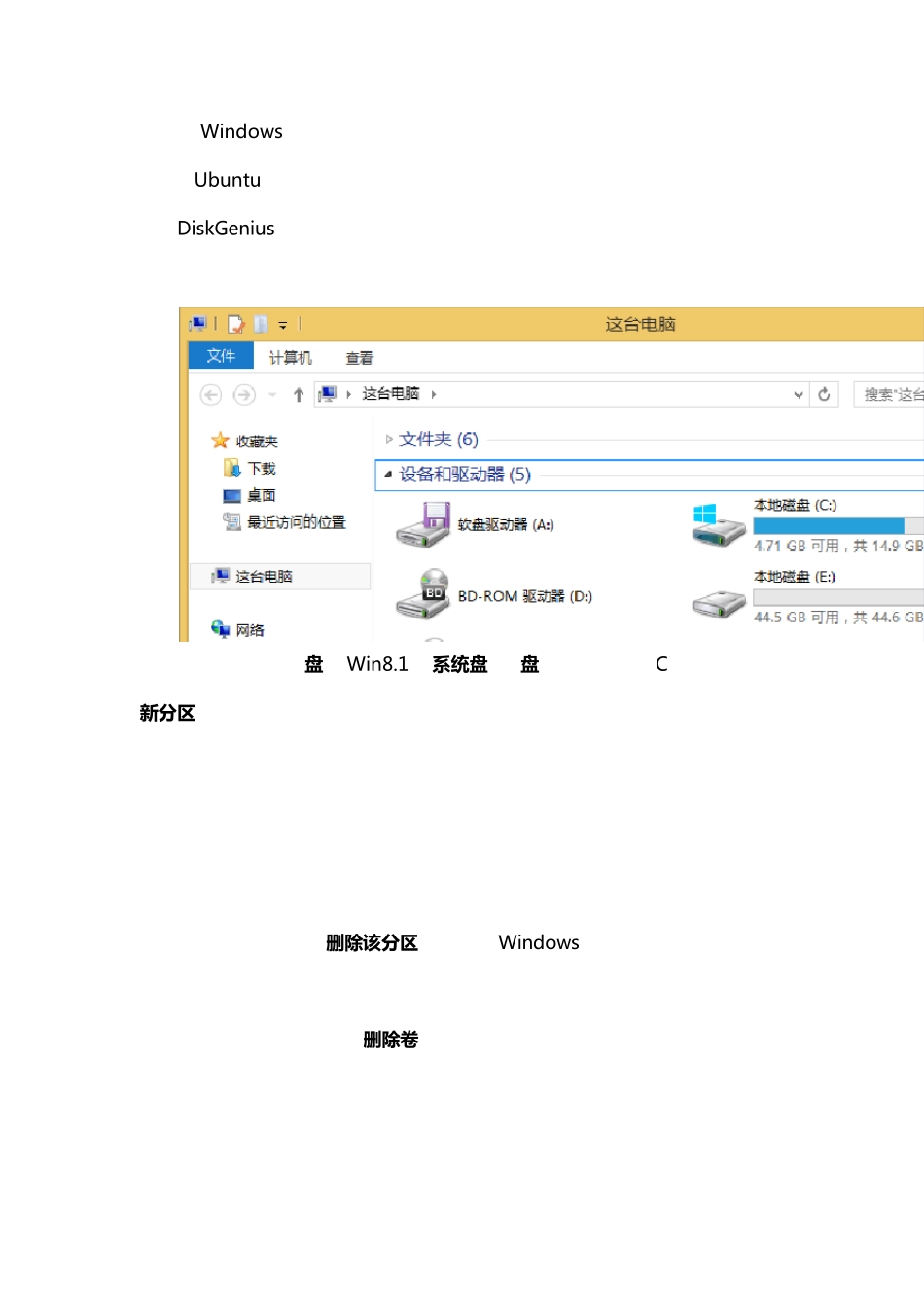
Task: Select 网络 in the navigation pane
Action: coord(250,630)
